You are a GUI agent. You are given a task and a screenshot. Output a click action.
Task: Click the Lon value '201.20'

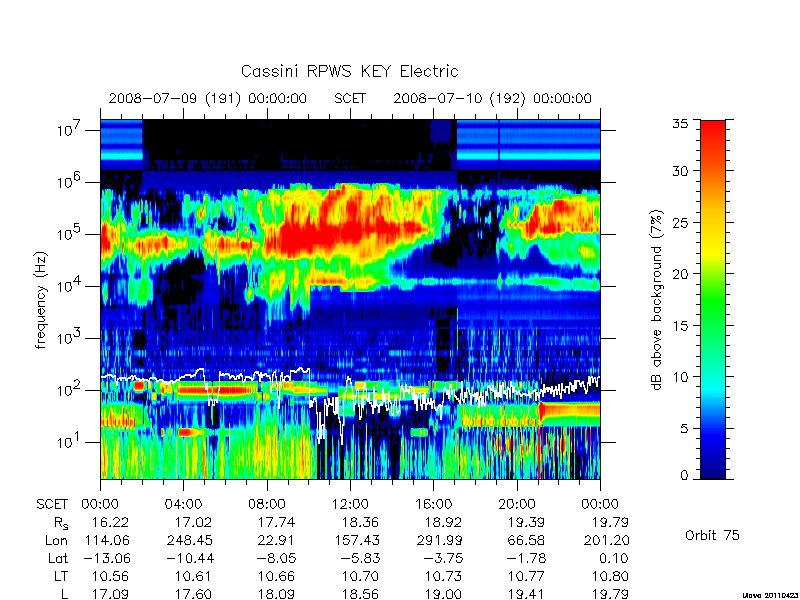pyautogui.click(x=606, y=540)
